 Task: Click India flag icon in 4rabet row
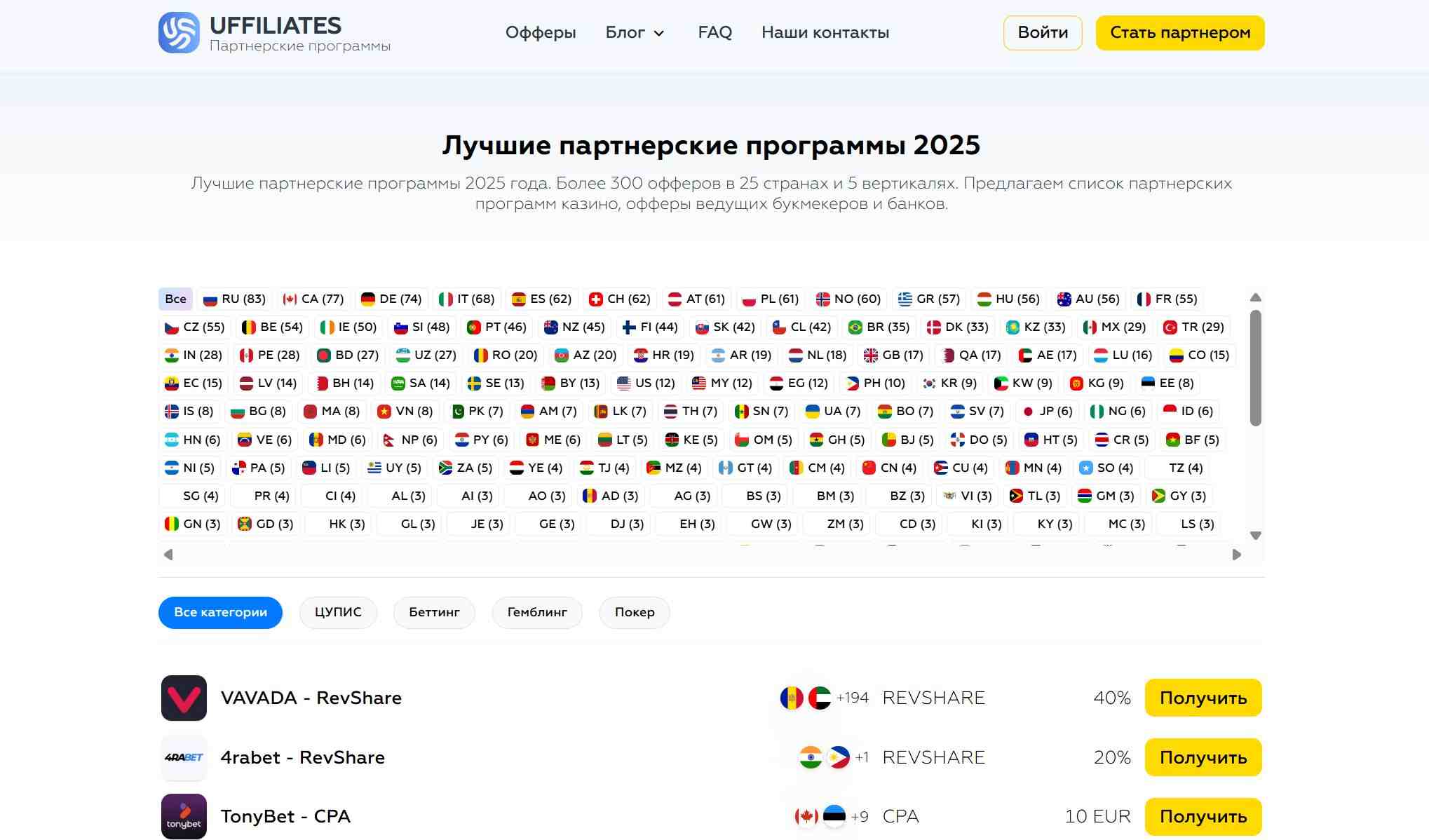click(x=811, y=757)
